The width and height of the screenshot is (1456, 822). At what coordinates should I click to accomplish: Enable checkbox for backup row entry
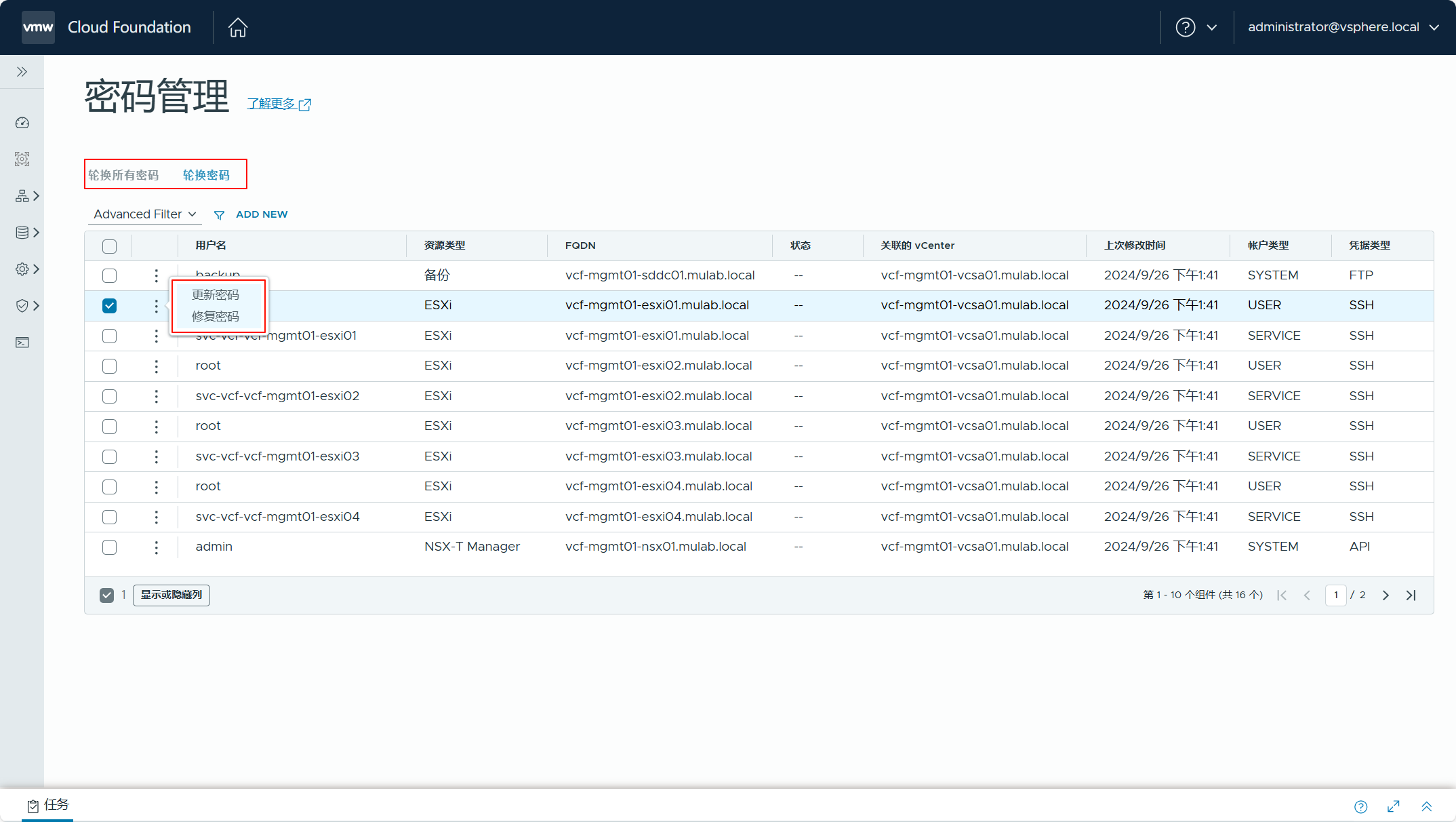click(110, 274)
